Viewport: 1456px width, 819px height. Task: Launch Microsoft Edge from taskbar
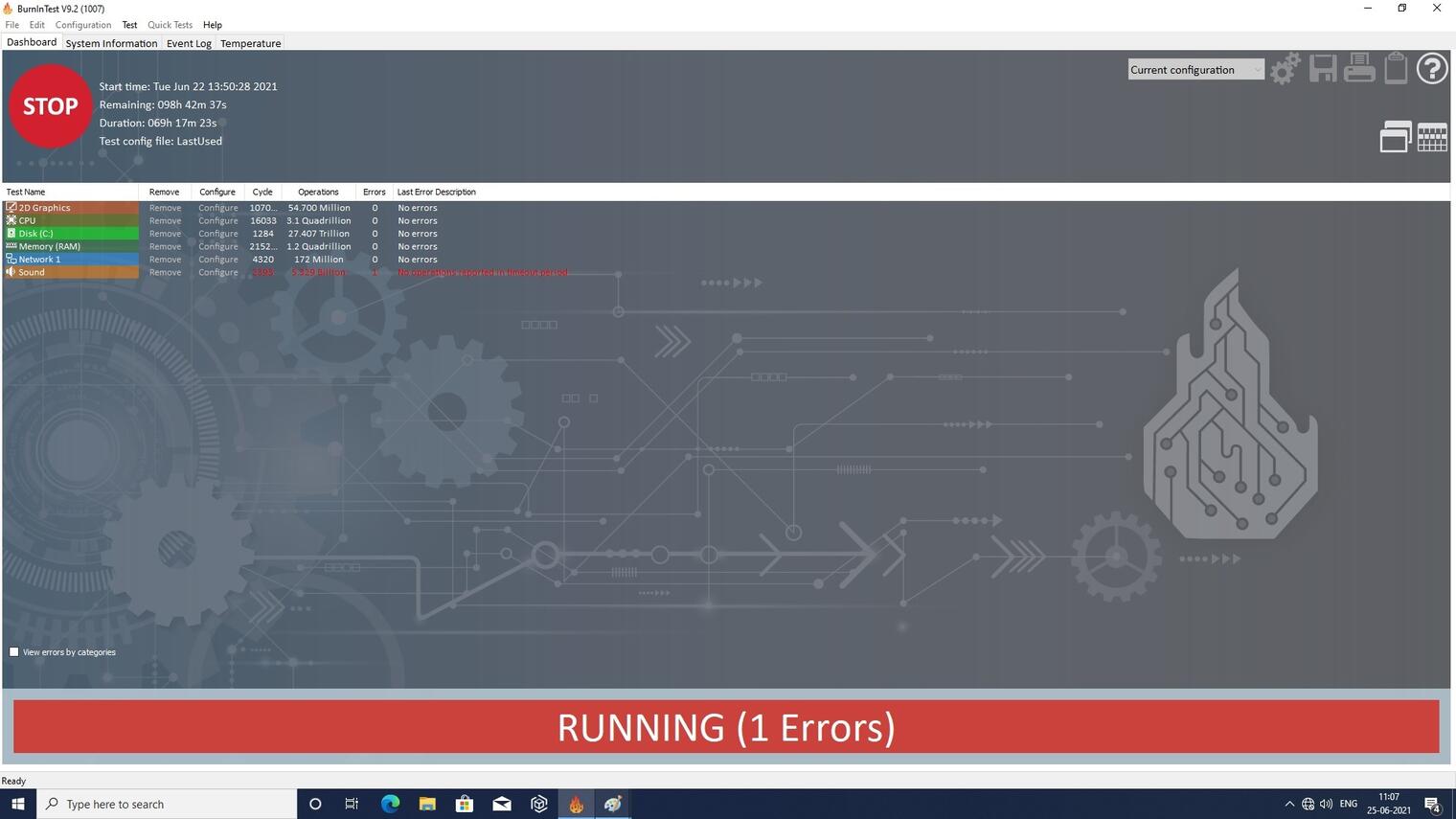pos(390,804)
